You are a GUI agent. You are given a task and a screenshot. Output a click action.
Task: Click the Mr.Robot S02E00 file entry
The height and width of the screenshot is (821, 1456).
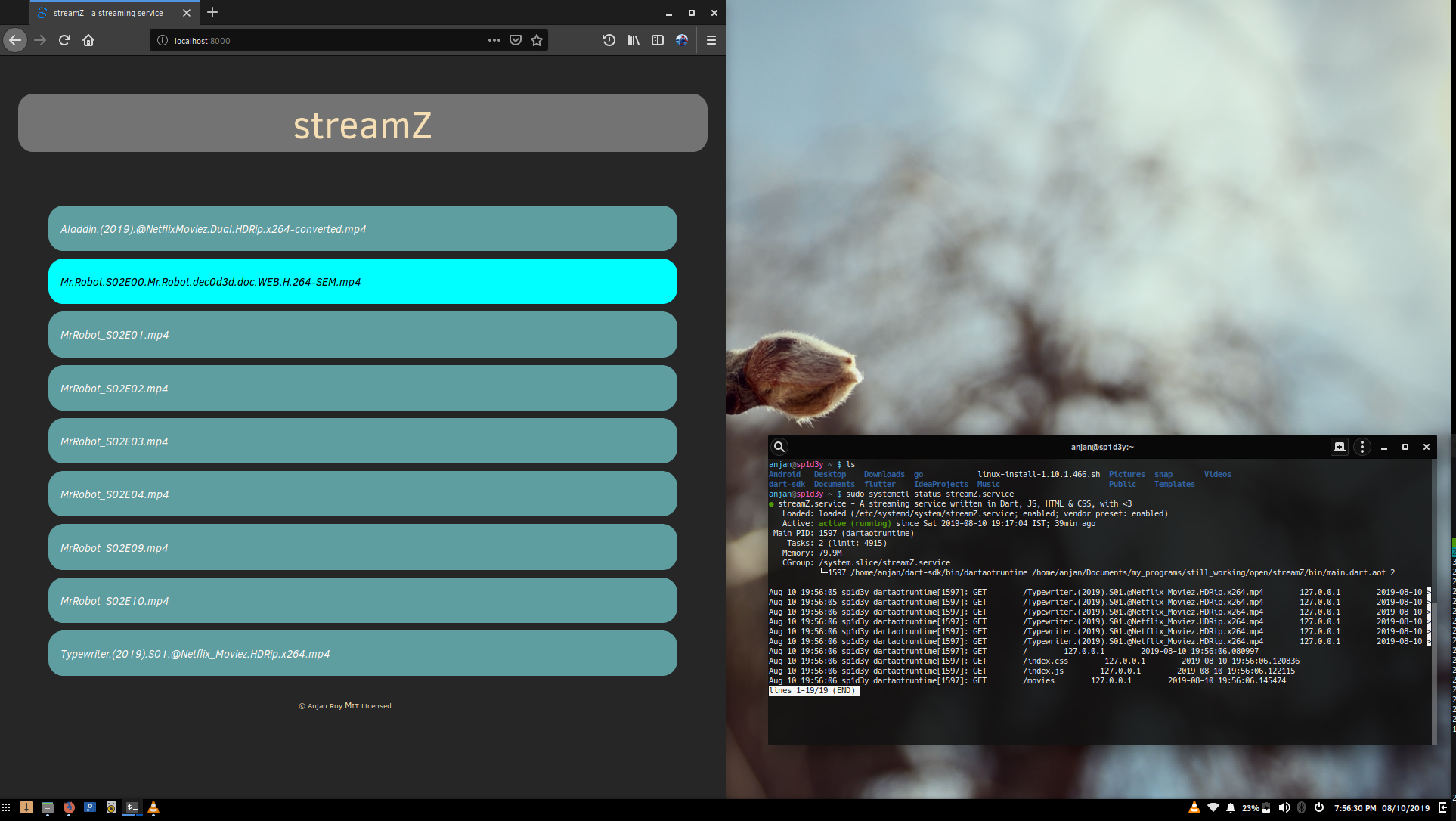(361, 281)
